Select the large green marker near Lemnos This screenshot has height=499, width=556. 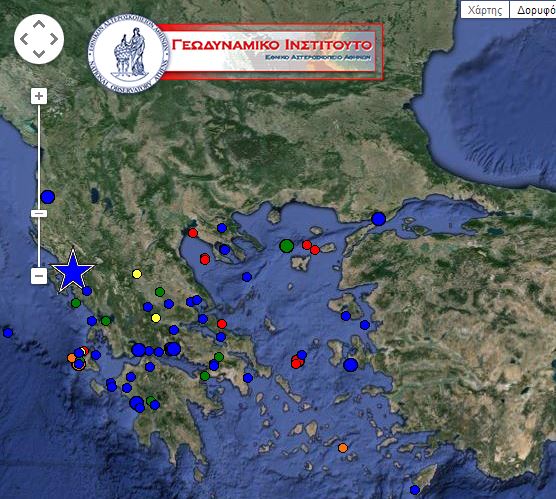pos(287,246)
